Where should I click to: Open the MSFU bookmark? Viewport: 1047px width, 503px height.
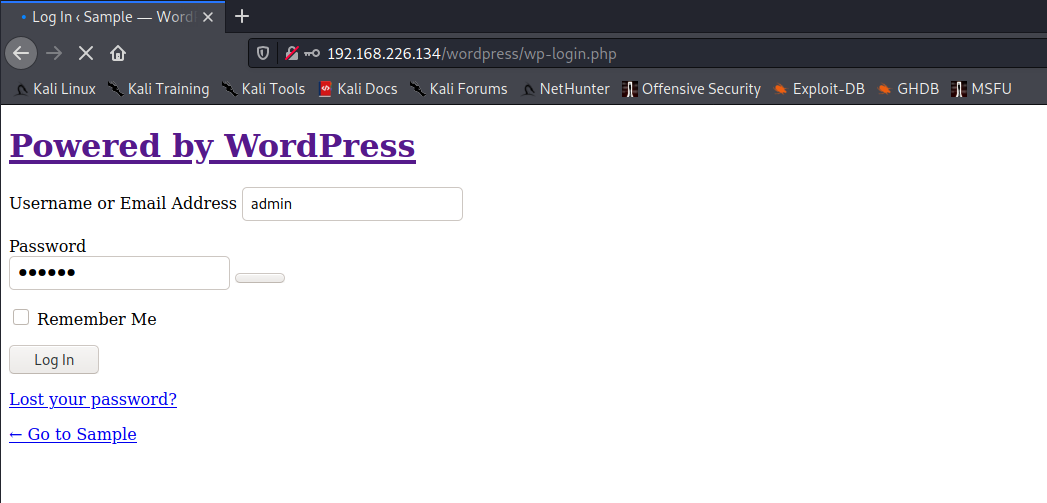(982, 89)
